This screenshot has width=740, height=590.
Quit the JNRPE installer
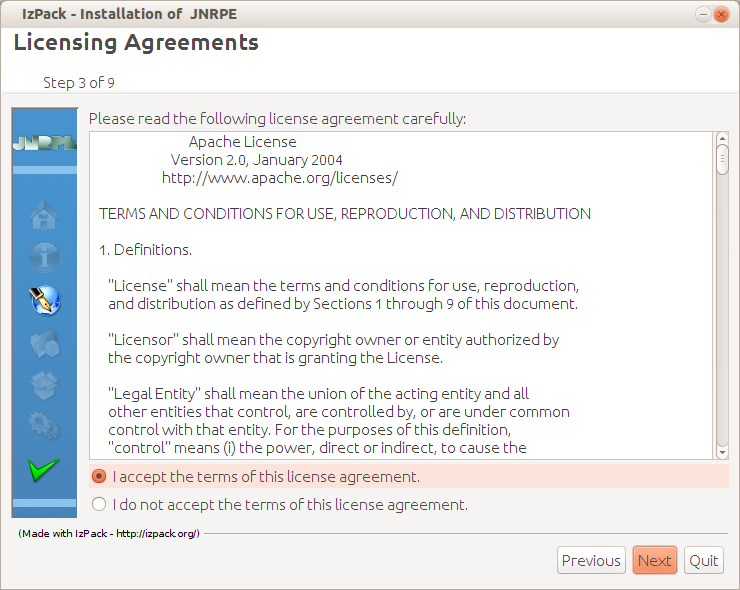pos(704,560)
